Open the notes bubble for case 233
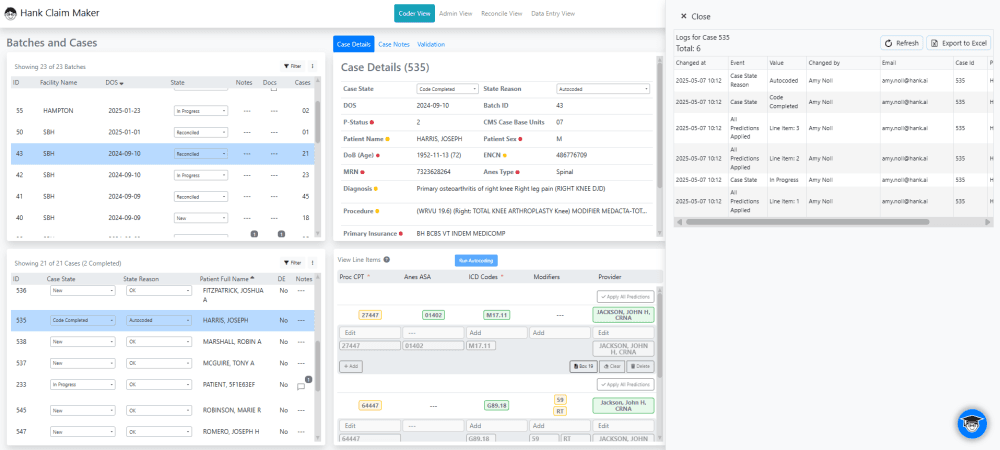 302,385
